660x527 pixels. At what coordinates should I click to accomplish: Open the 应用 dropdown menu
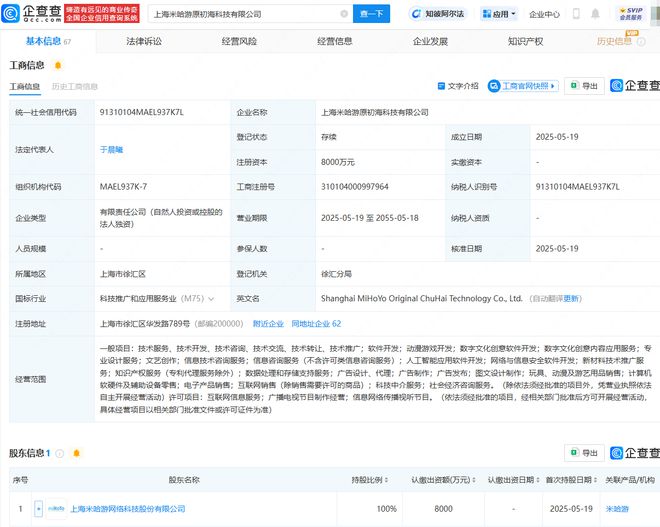tap(499, 14)
